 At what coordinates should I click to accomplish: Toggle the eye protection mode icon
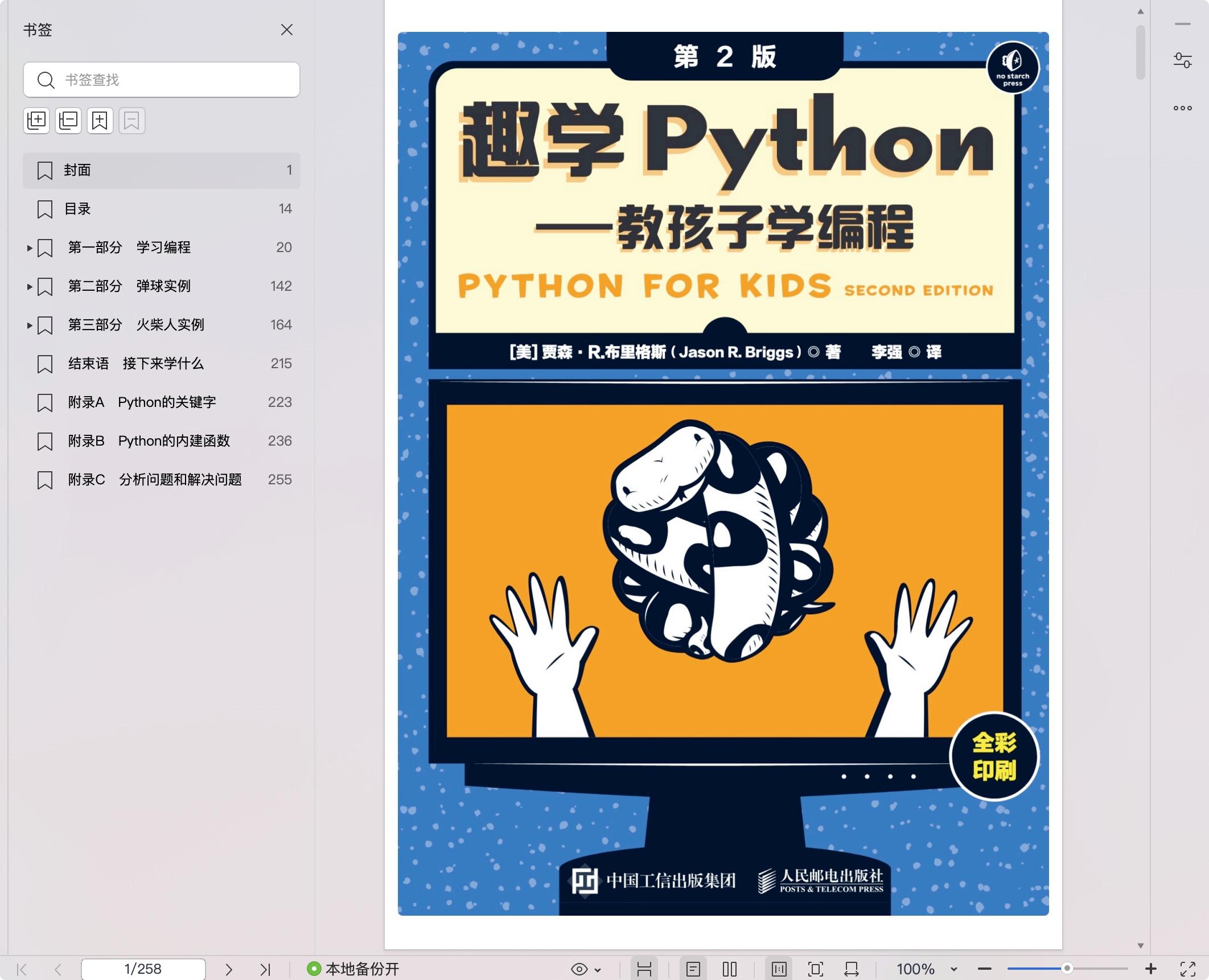579,969
